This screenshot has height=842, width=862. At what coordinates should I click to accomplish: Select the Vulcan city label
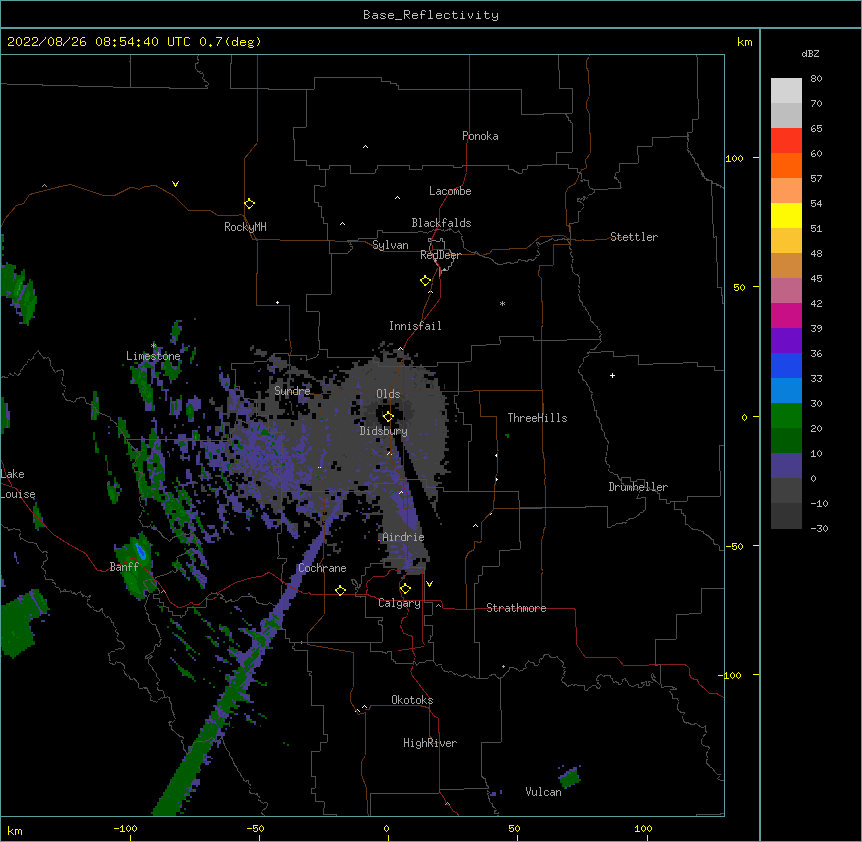543,792
